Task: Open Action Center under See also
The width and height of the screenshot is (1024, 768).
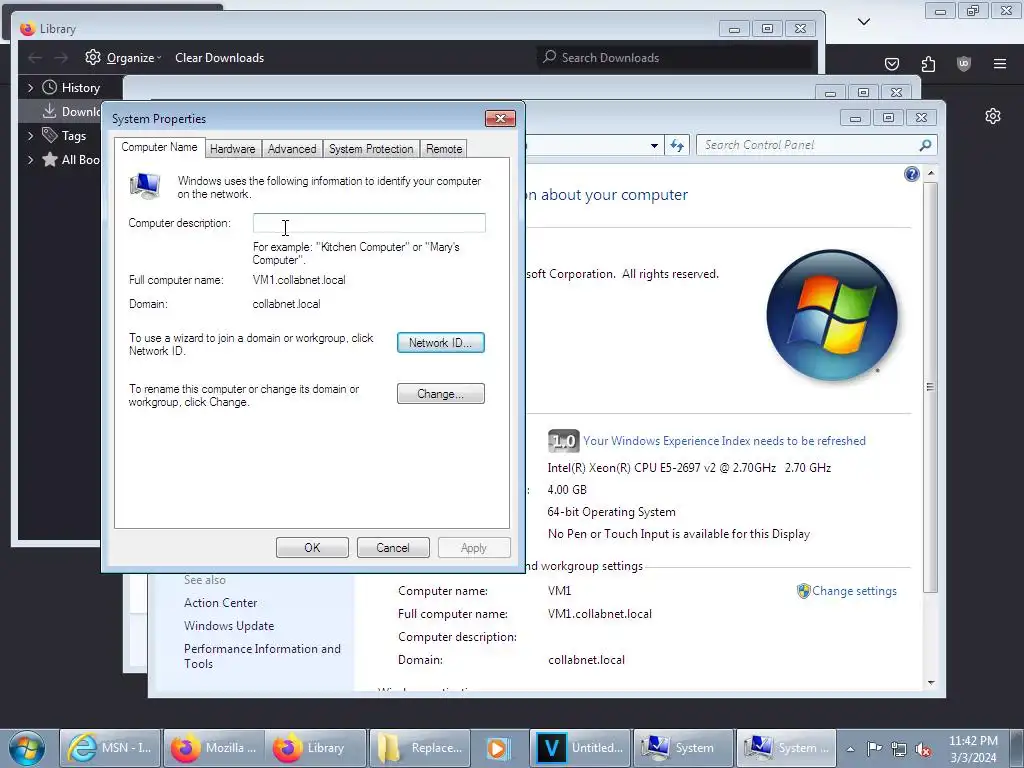Action: click(221, 603)
